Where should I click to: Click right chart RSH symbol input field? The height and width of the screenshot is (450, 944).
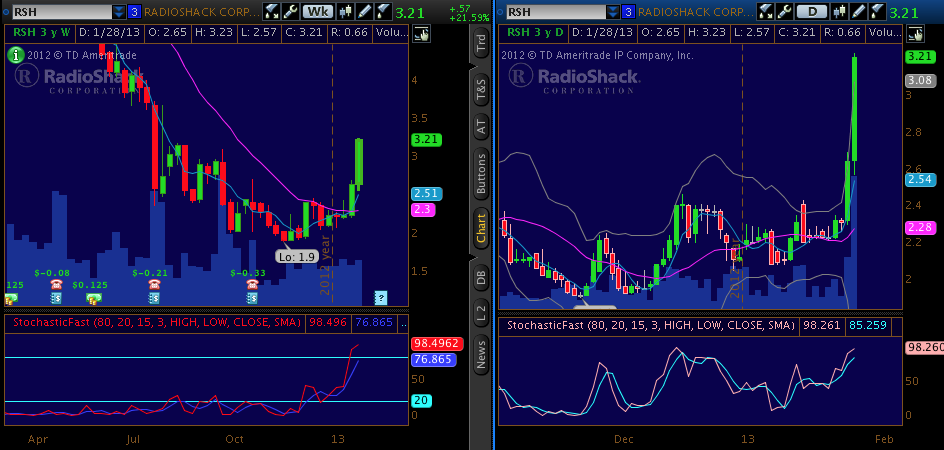point(555,11)
